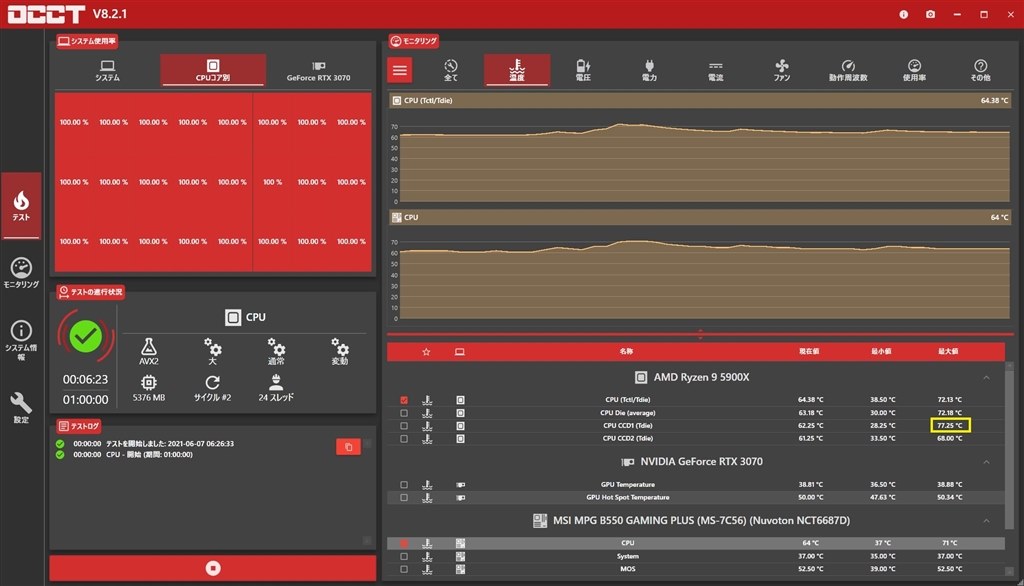Enable the GPU Temperature checkbox

(x=404, y=485)
